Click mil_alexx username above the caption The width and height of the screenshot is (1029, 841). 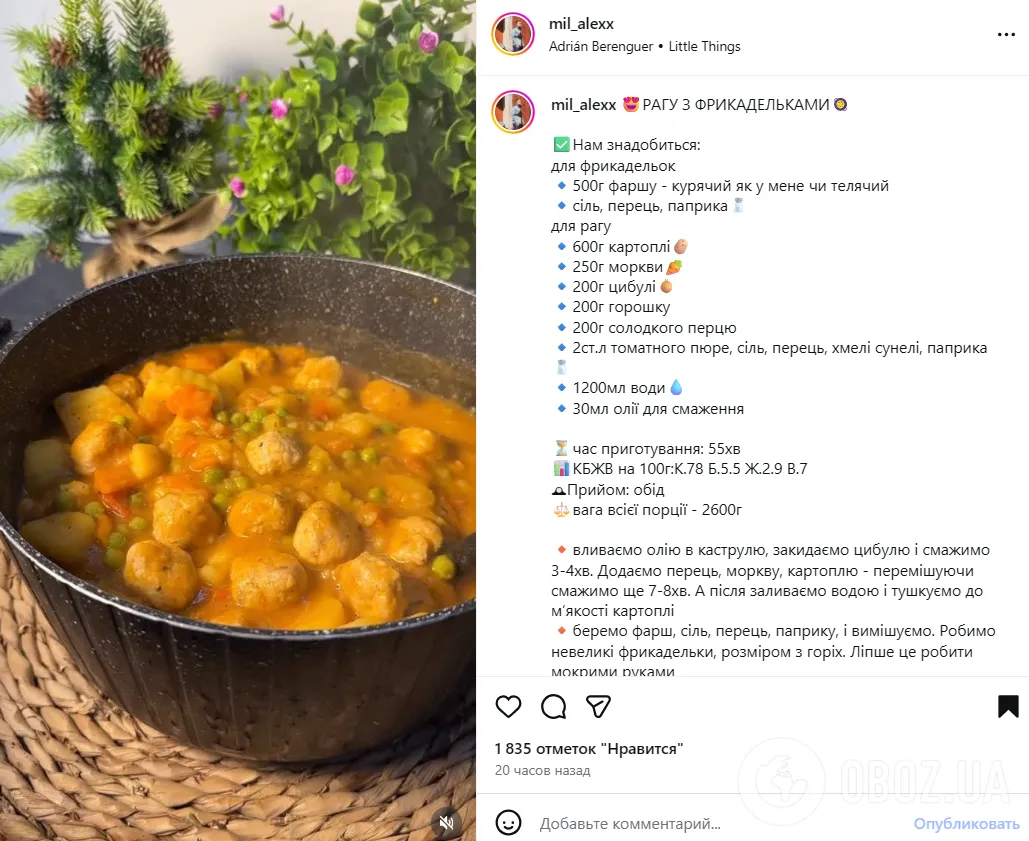pos(583,104)
